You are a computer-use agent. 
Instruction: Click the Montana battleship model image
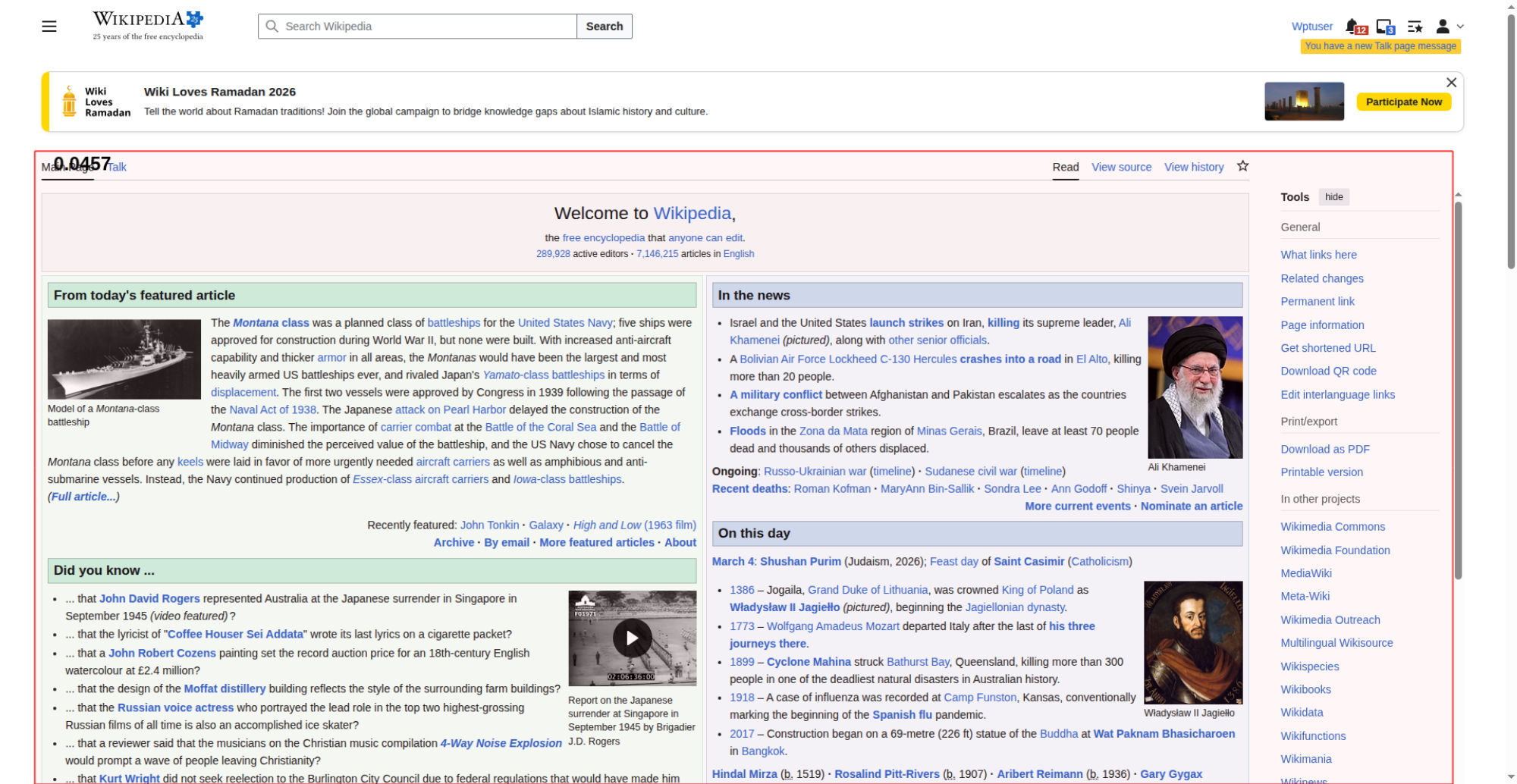(x=124, y=359)
